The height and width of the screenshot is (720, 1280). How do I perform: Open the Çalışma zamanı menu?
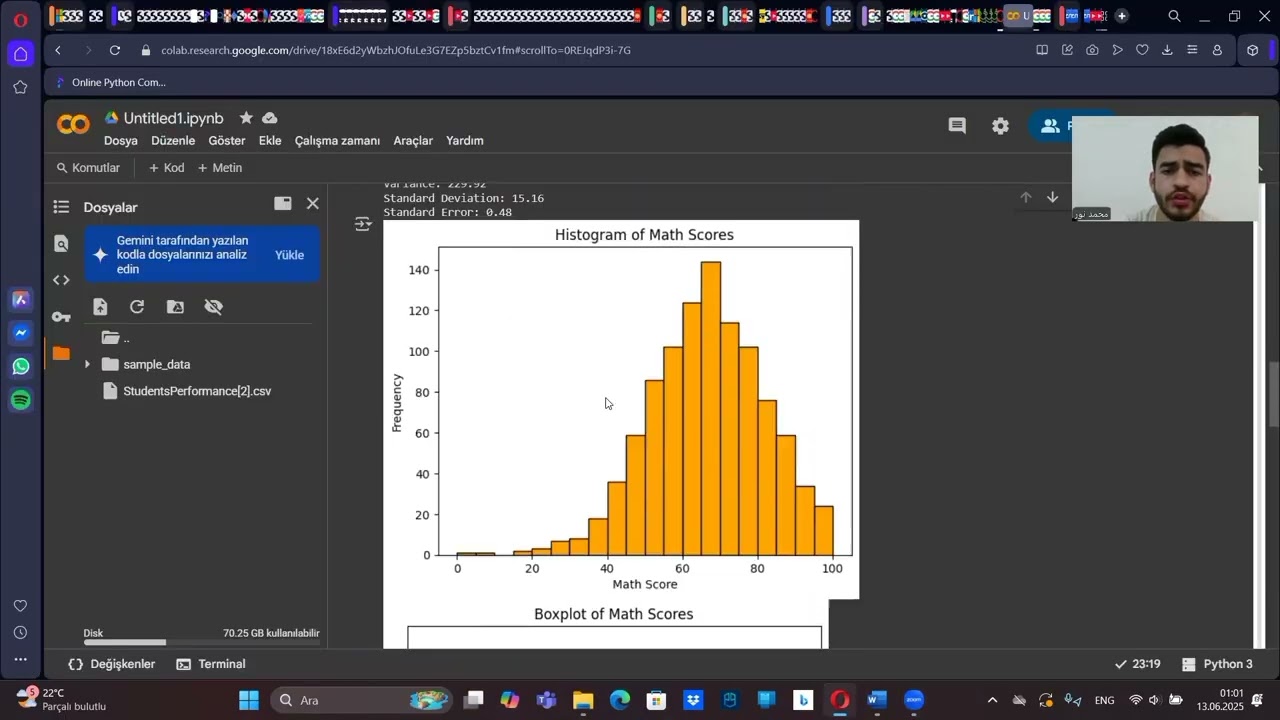coord(337,141)
